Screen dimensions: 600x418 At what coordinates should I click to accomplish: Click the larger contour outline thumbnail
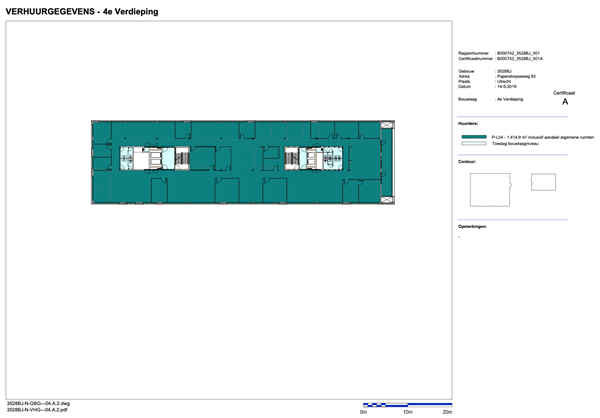click(490, 190)
